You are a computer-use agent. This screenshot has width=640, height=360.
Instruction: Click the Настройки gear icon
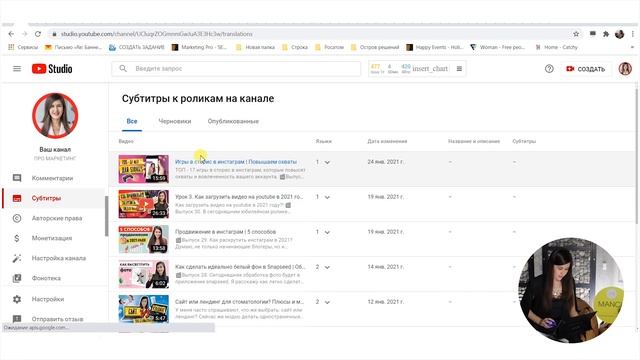(17, 299)
